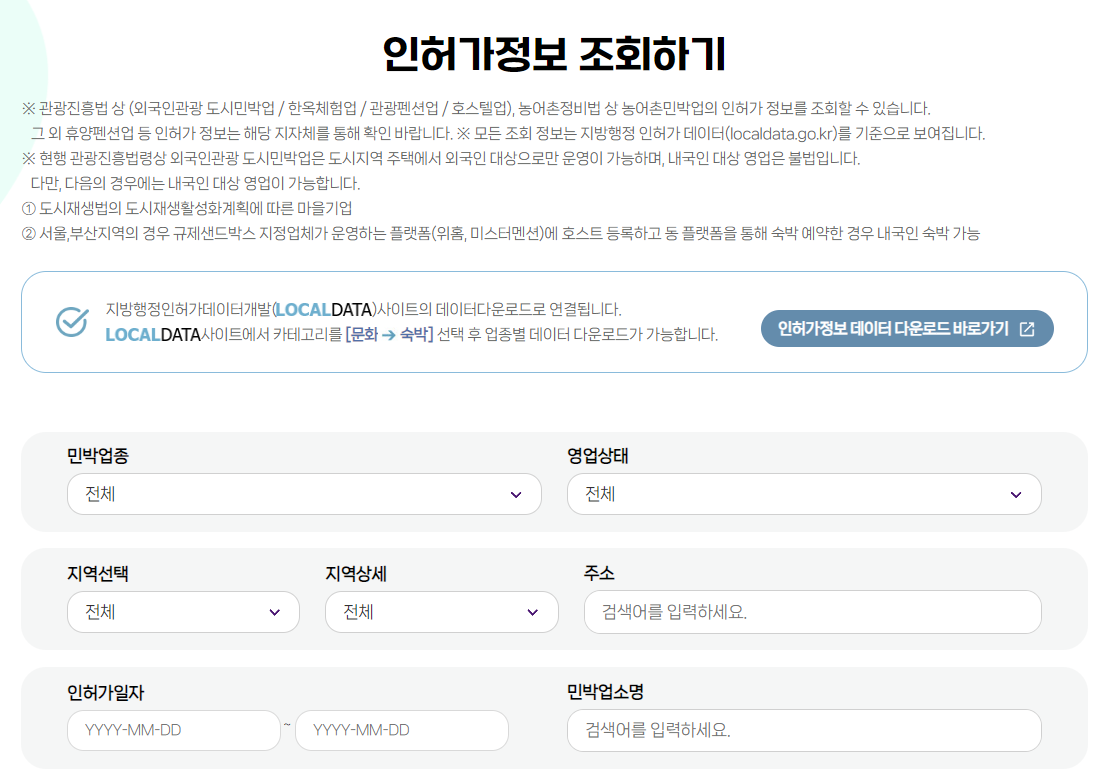The height and width of the screenshot is (772, 1098).
Task: Click the 주소 search input field
Action: (x=812, y=612)
